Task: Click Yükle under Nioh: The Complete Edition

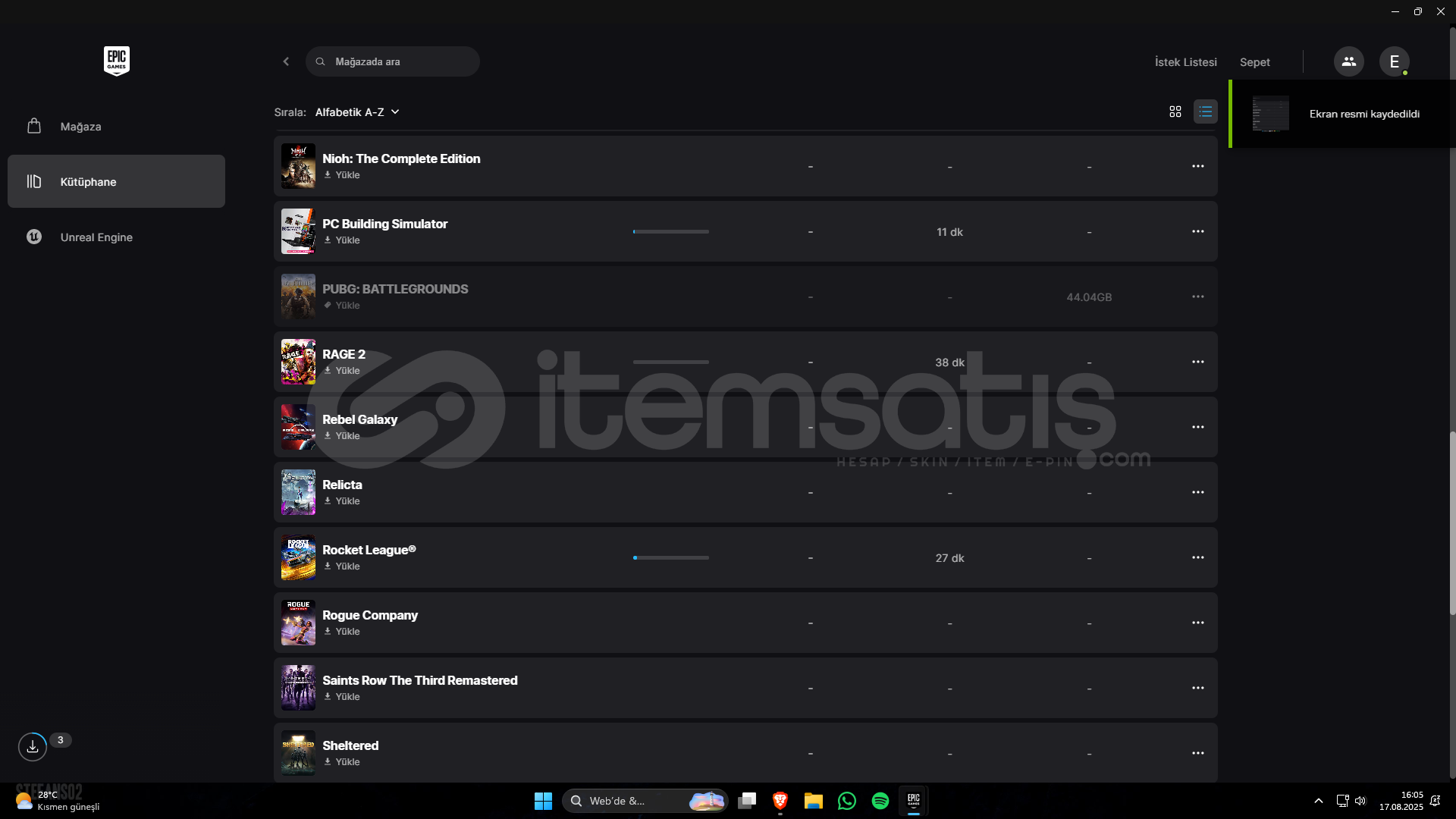Action: pyautogui.click(x=342, y=175)
